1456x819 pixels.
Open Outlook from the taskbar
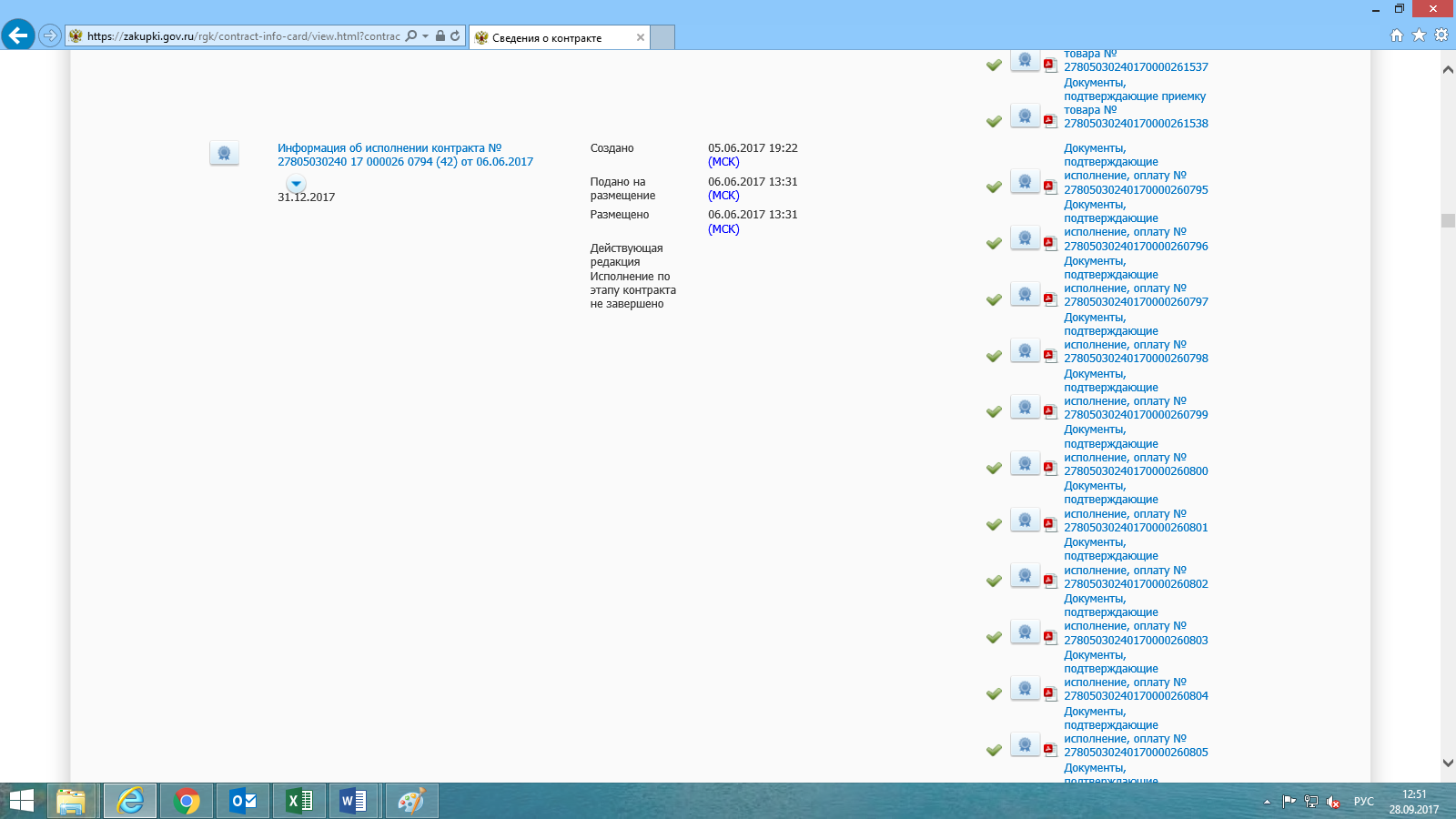coord(243,801)
